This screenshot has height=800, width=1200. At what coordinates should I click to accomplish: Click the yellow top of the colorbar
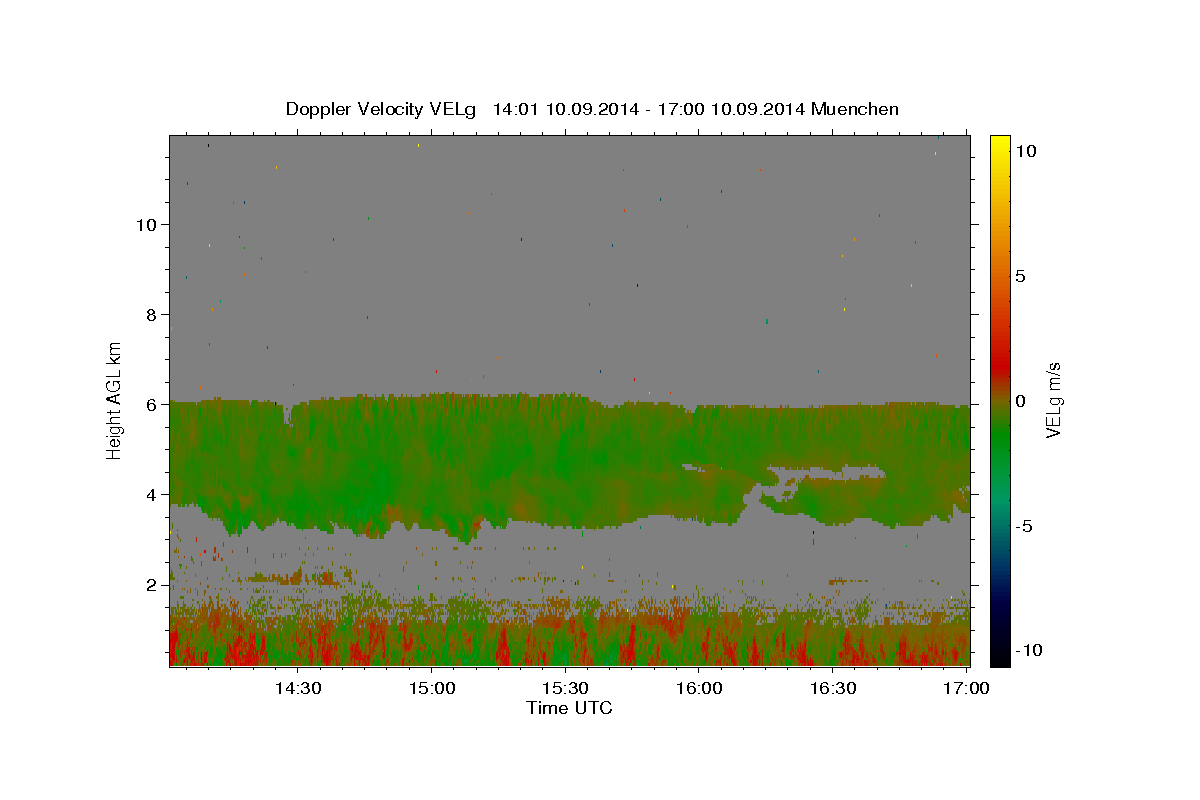[1000, 145]
